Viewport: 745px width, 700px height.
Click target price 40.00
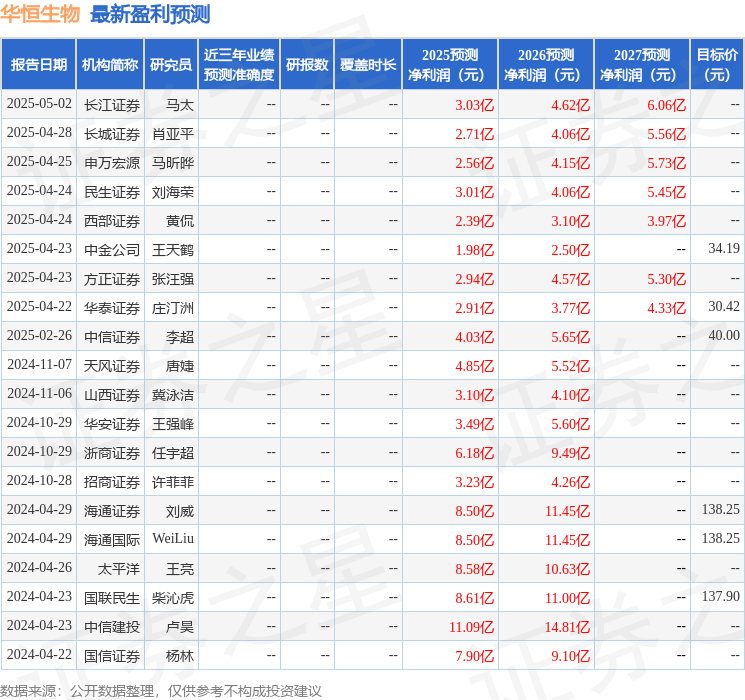724,335
